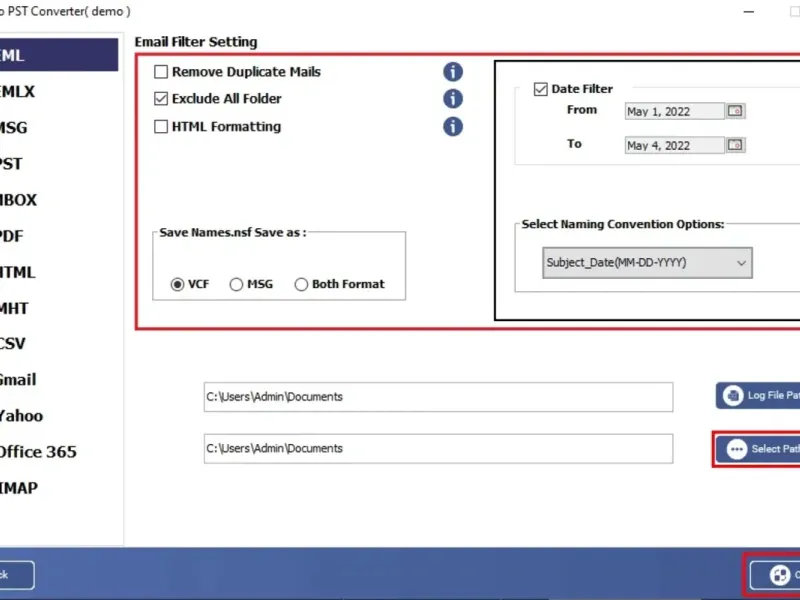The image size is (800, 600).
Task: Uncheck Exclude All Folder option
Action: (x=161, y=98)
